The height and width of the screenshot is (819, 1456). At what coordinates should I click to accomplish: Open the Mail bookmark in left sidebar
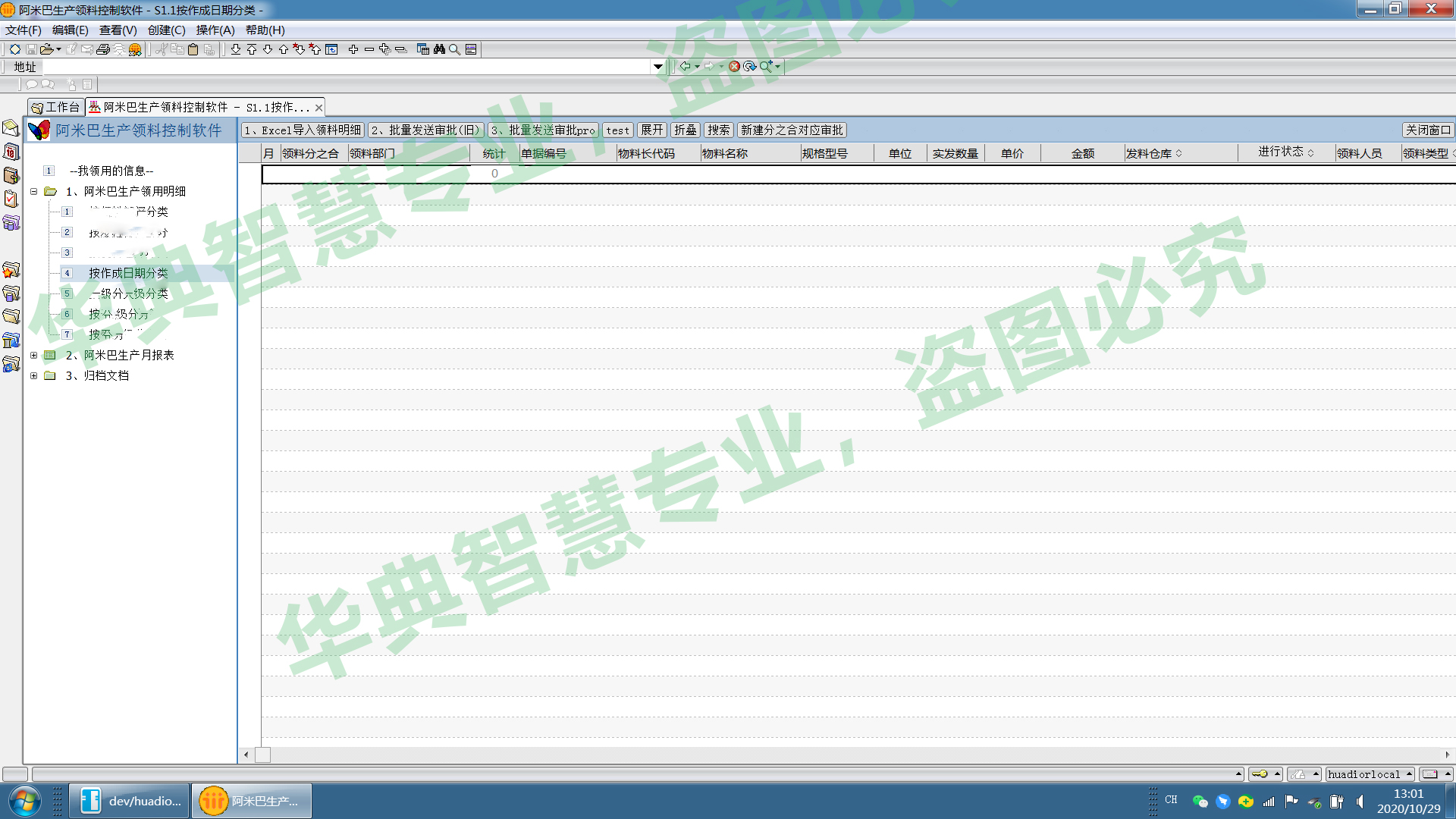[x=11, y=127]
